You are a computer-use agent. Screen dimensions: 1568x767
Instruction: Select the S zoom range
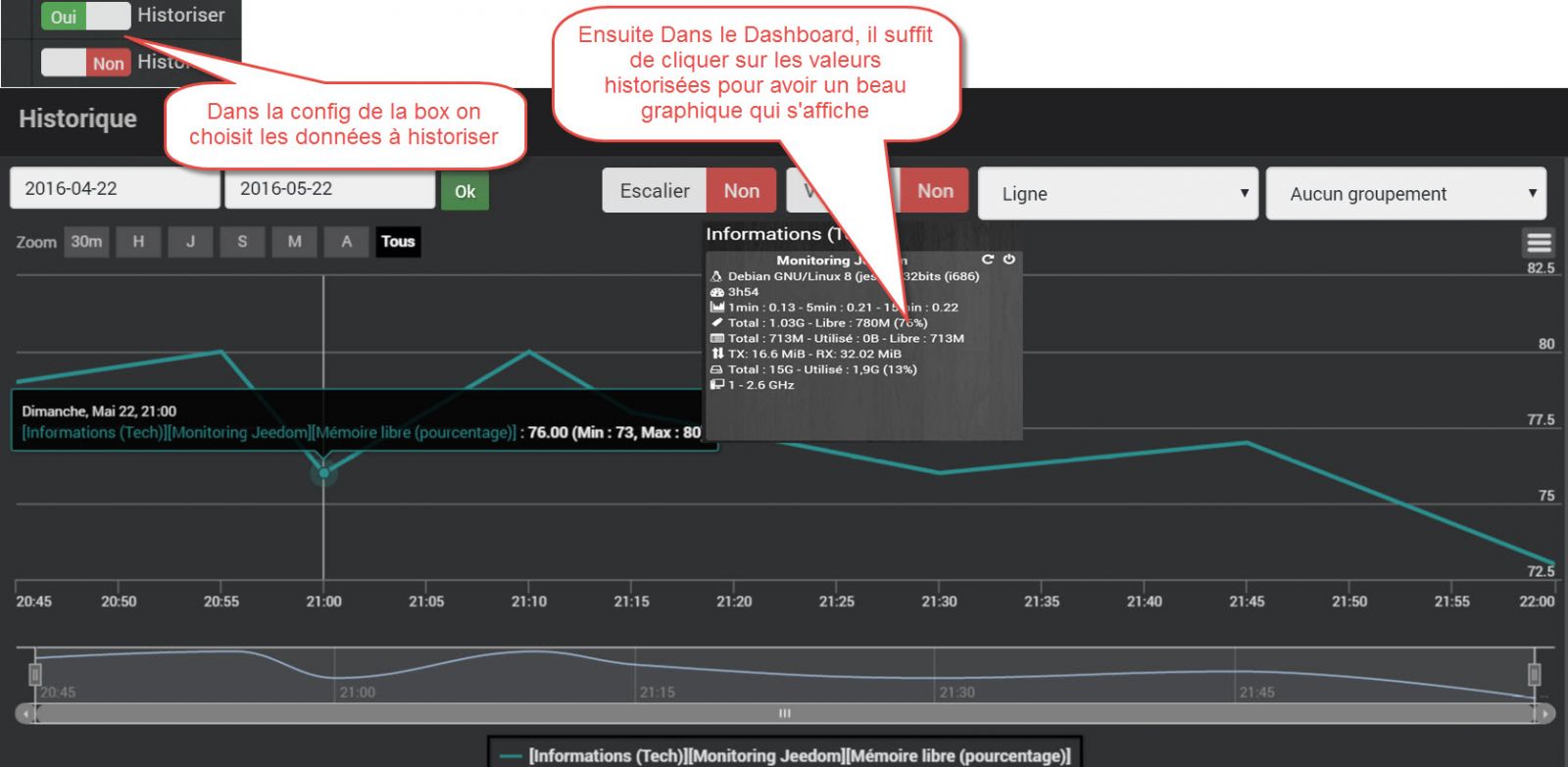pyautogui.click(x=242, y=242)
